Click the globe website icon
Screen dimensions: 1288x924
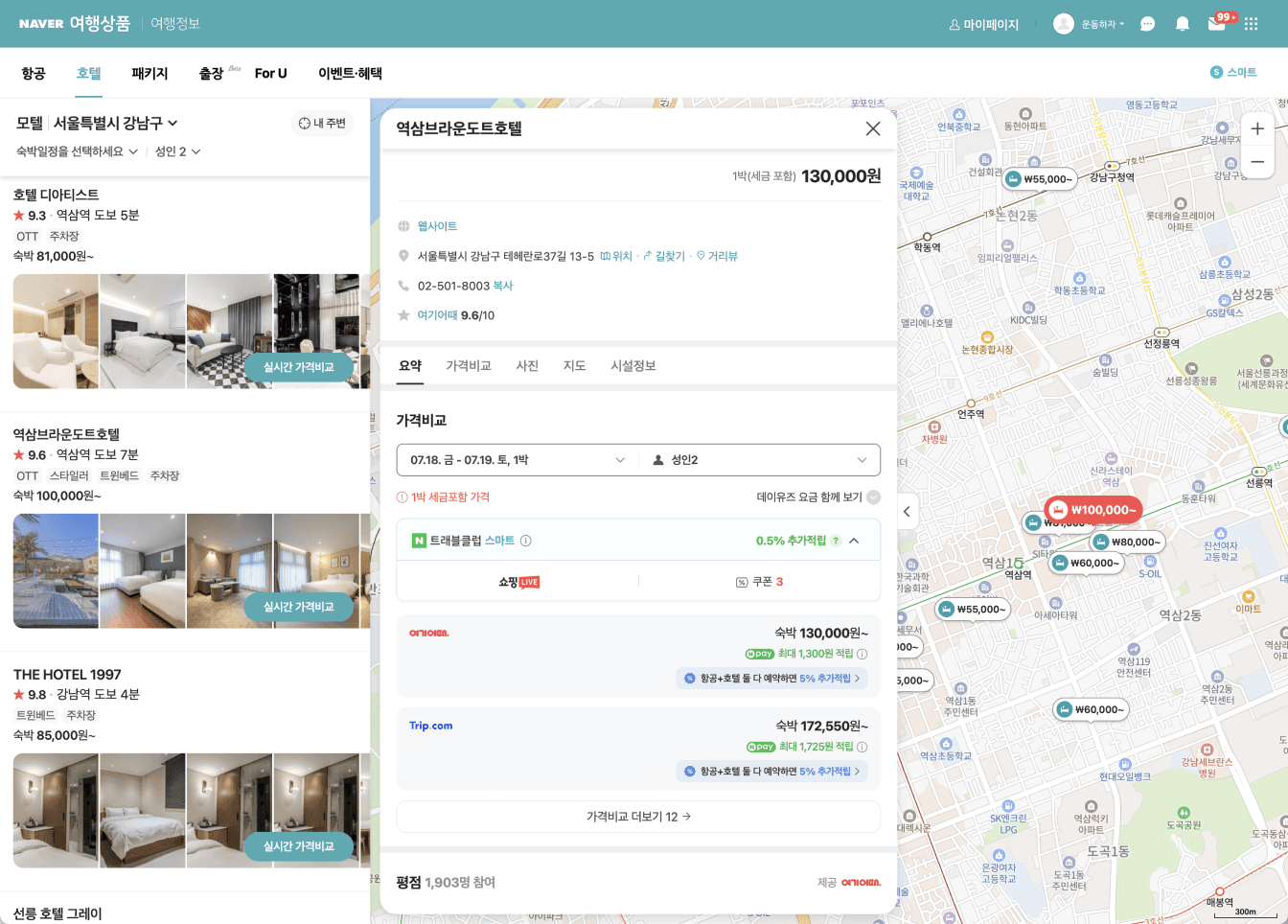[x=403, y=226]
